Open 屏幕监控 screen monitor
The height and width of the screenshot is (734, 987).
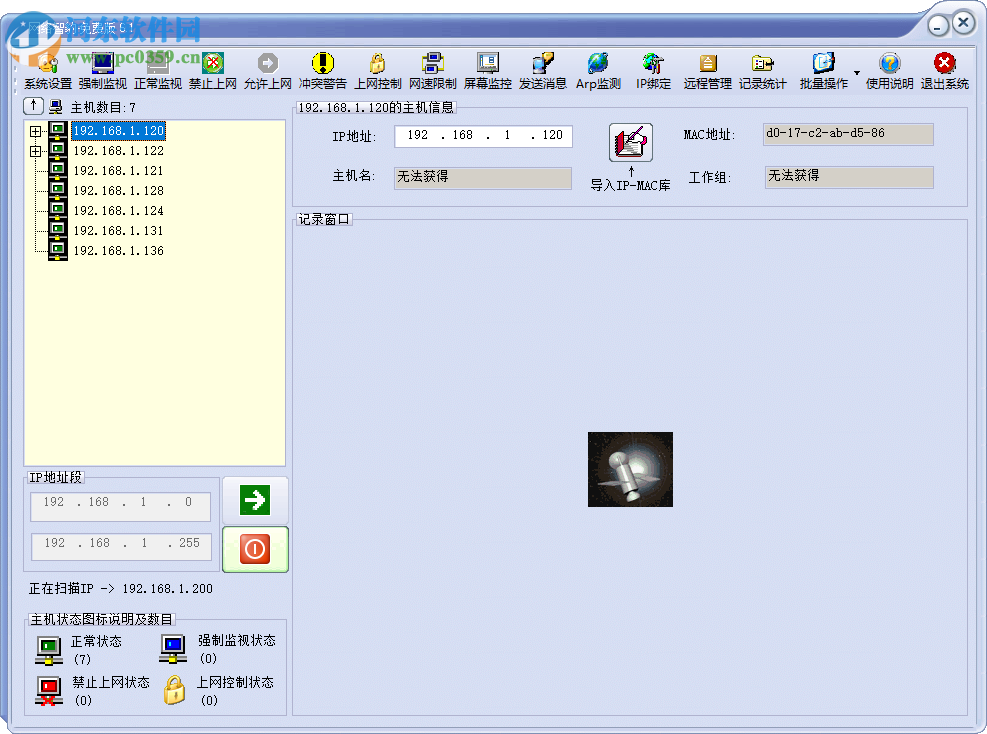pyautogui.click(x=487, y=72)
